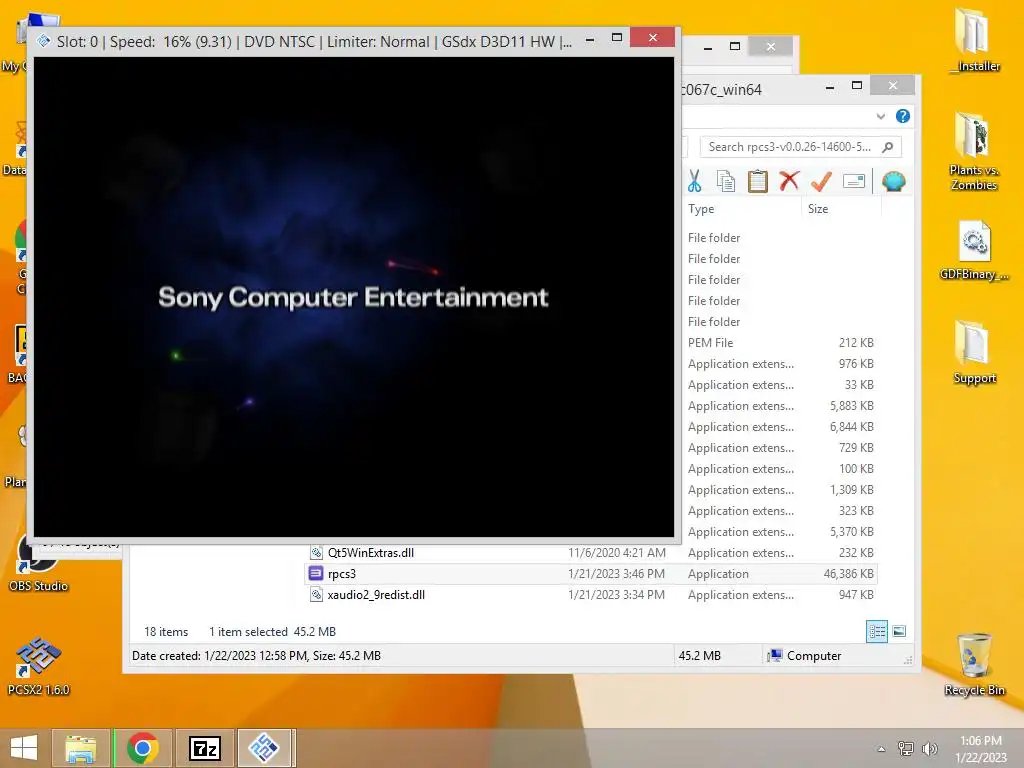Open the OBS Studio desktop shortcut
The image size is (1024, 768).
[x=38, y=563]
